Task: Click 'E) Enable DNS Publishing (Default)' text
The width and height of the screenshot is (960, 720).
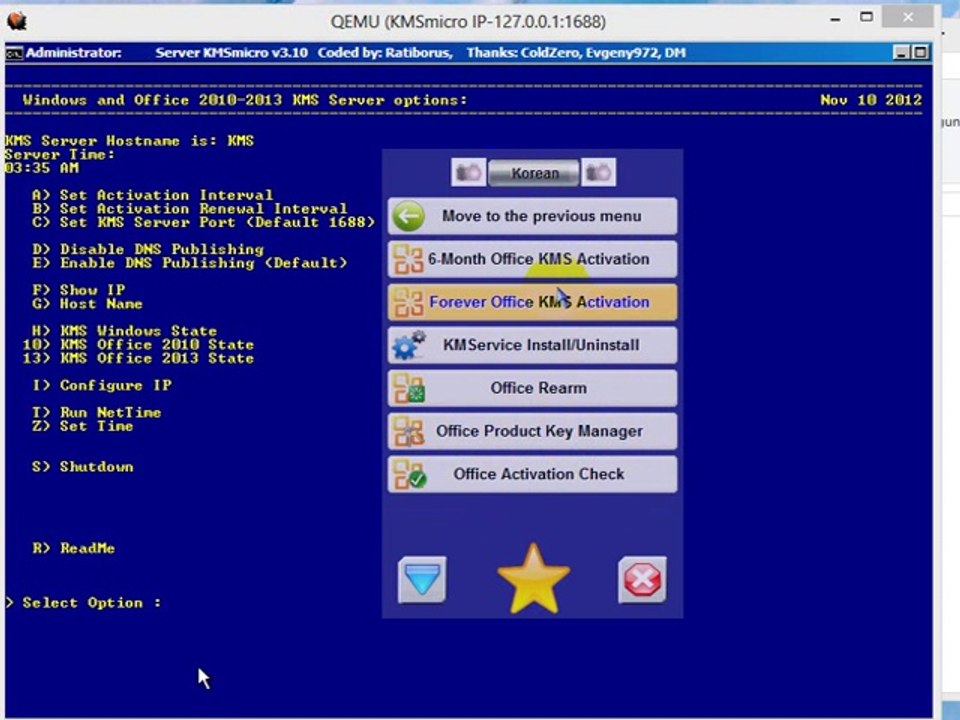Action: (189, 263)
